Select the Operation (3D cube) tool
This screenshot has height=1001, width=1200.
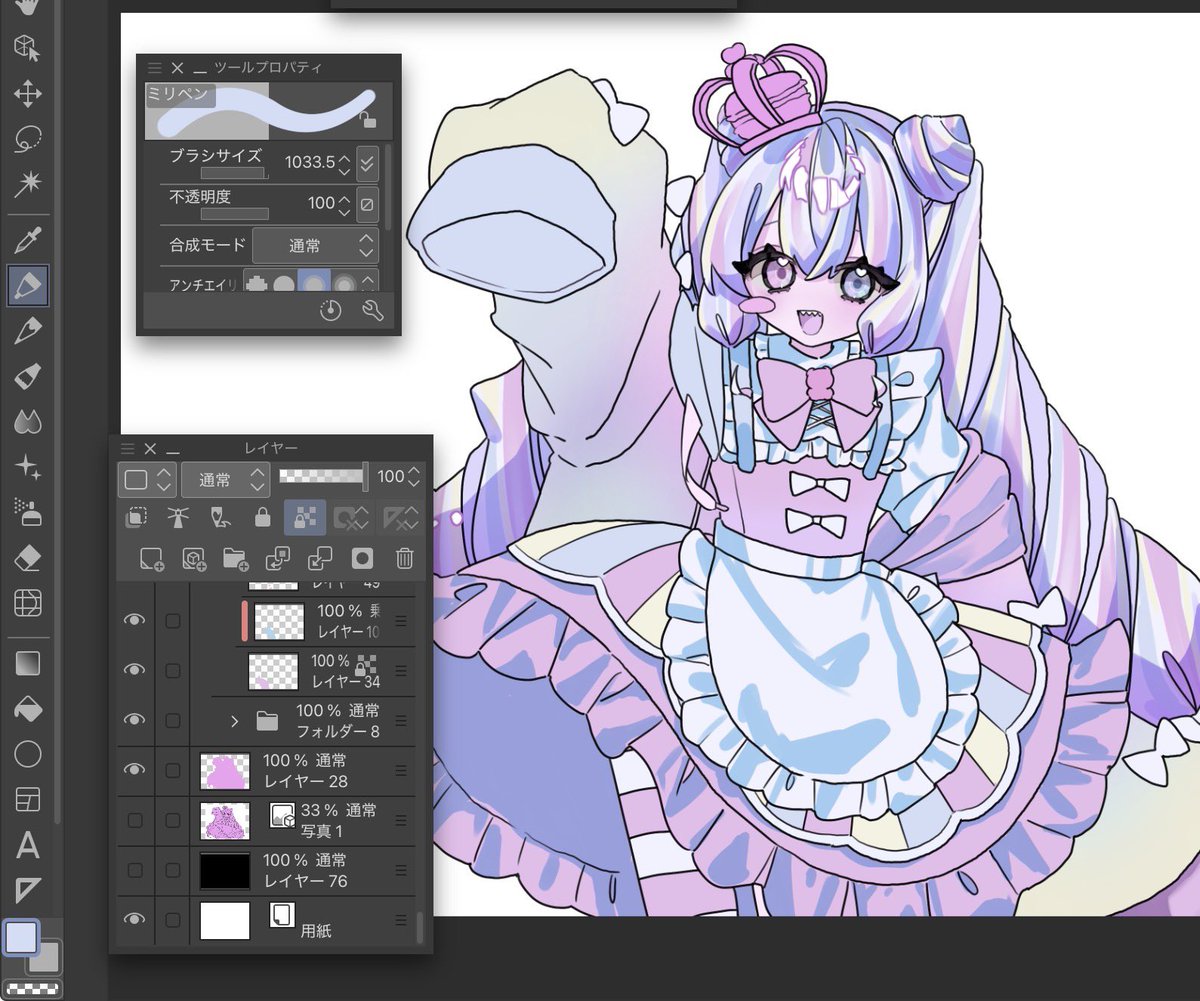[x=27, y=46]
